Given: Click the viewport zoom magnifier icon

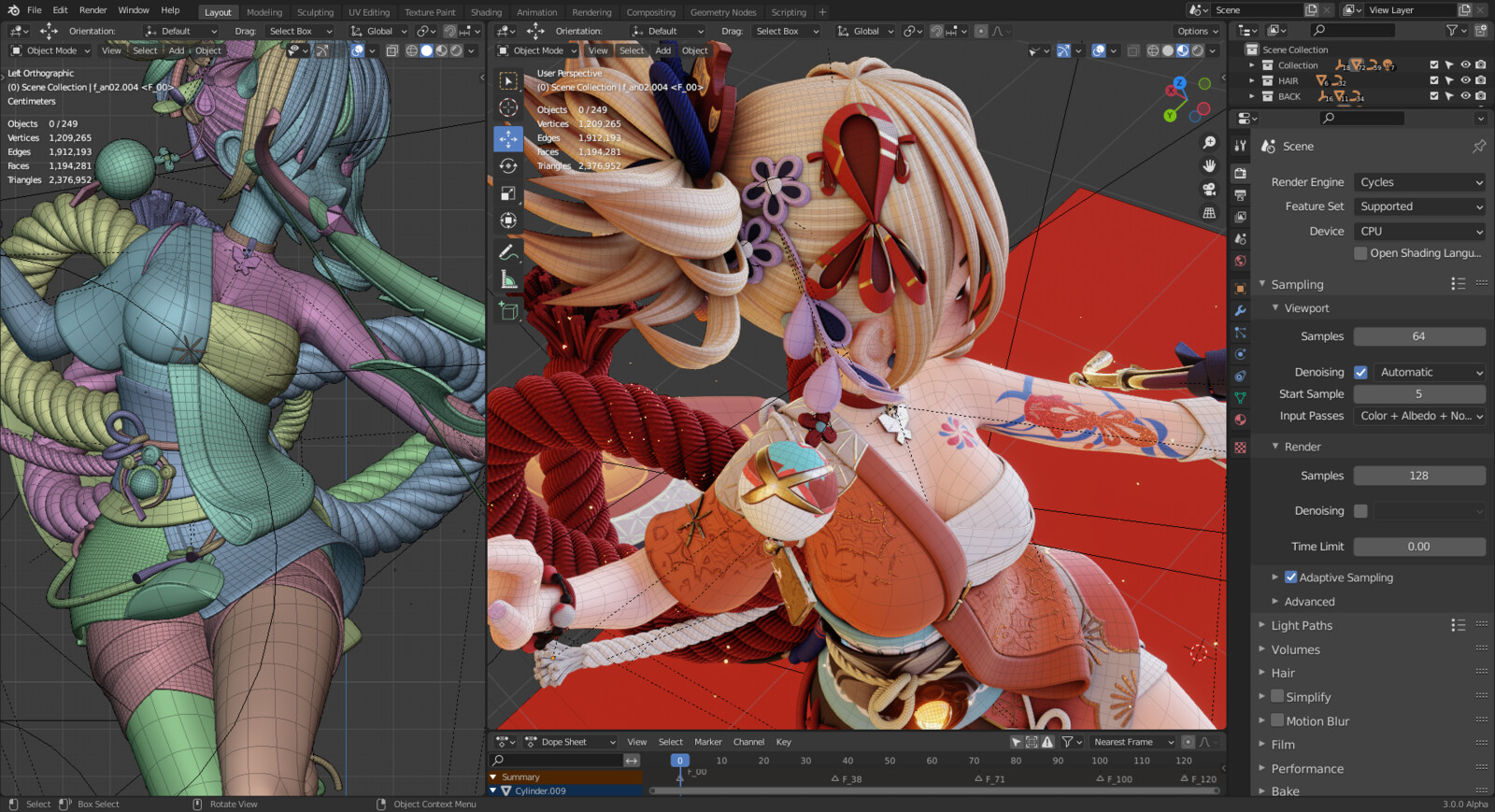Looking at the screenshot, I should pyautogui.click(x=1209, y=142).
